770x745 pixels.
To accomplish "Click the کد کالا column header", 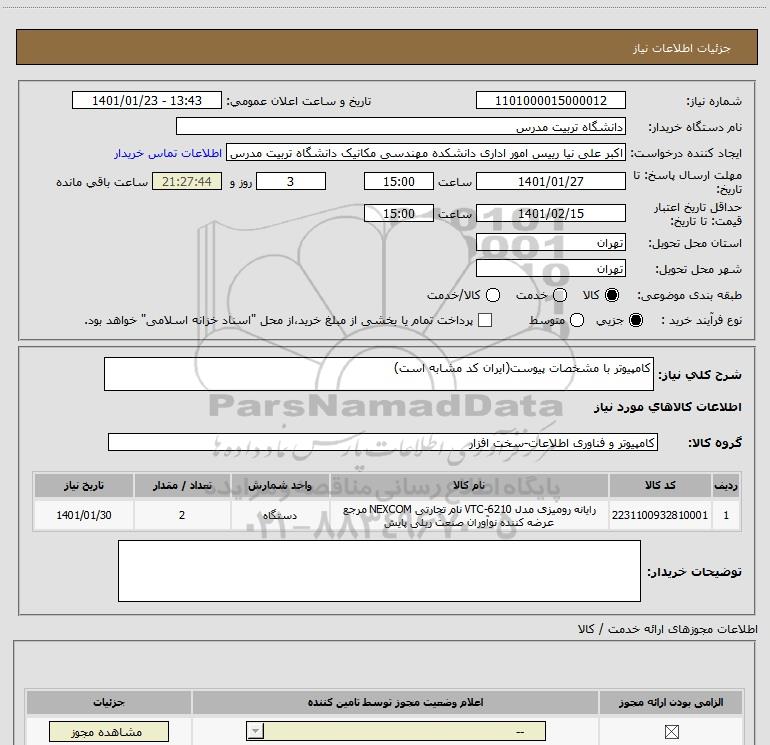I will coord(660,485).
